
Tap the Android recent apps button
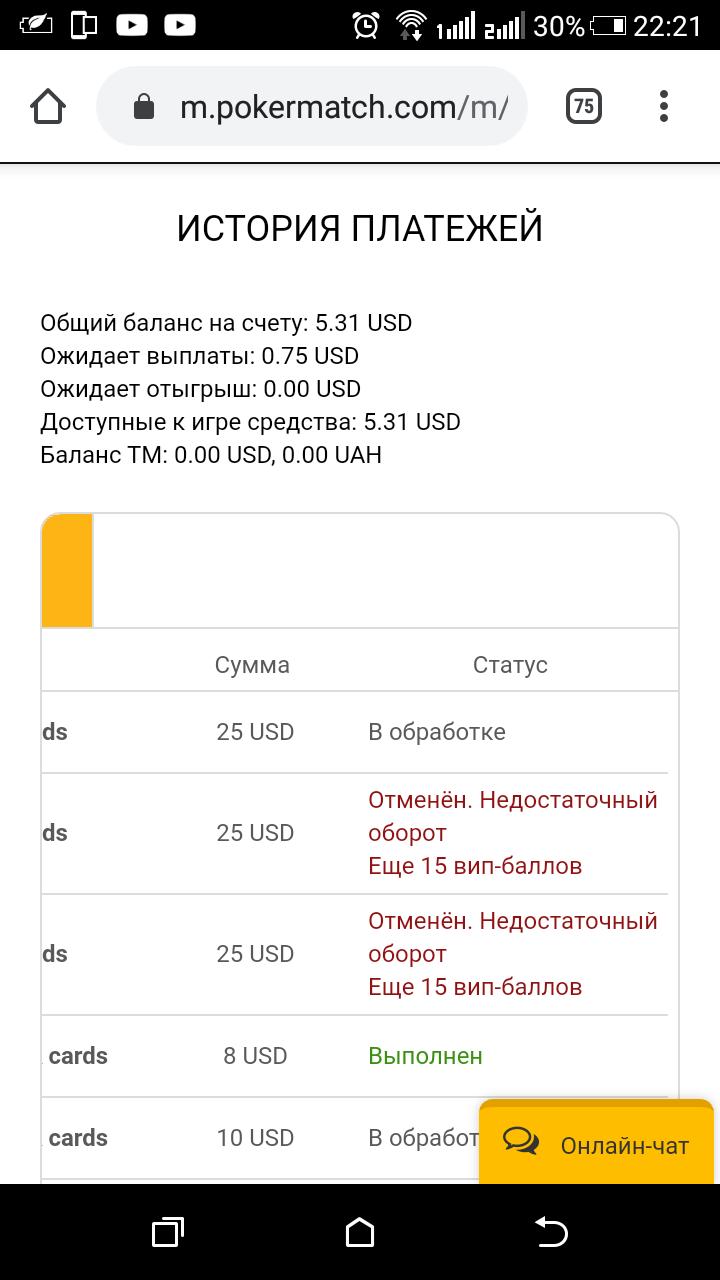coord(167,1232)
